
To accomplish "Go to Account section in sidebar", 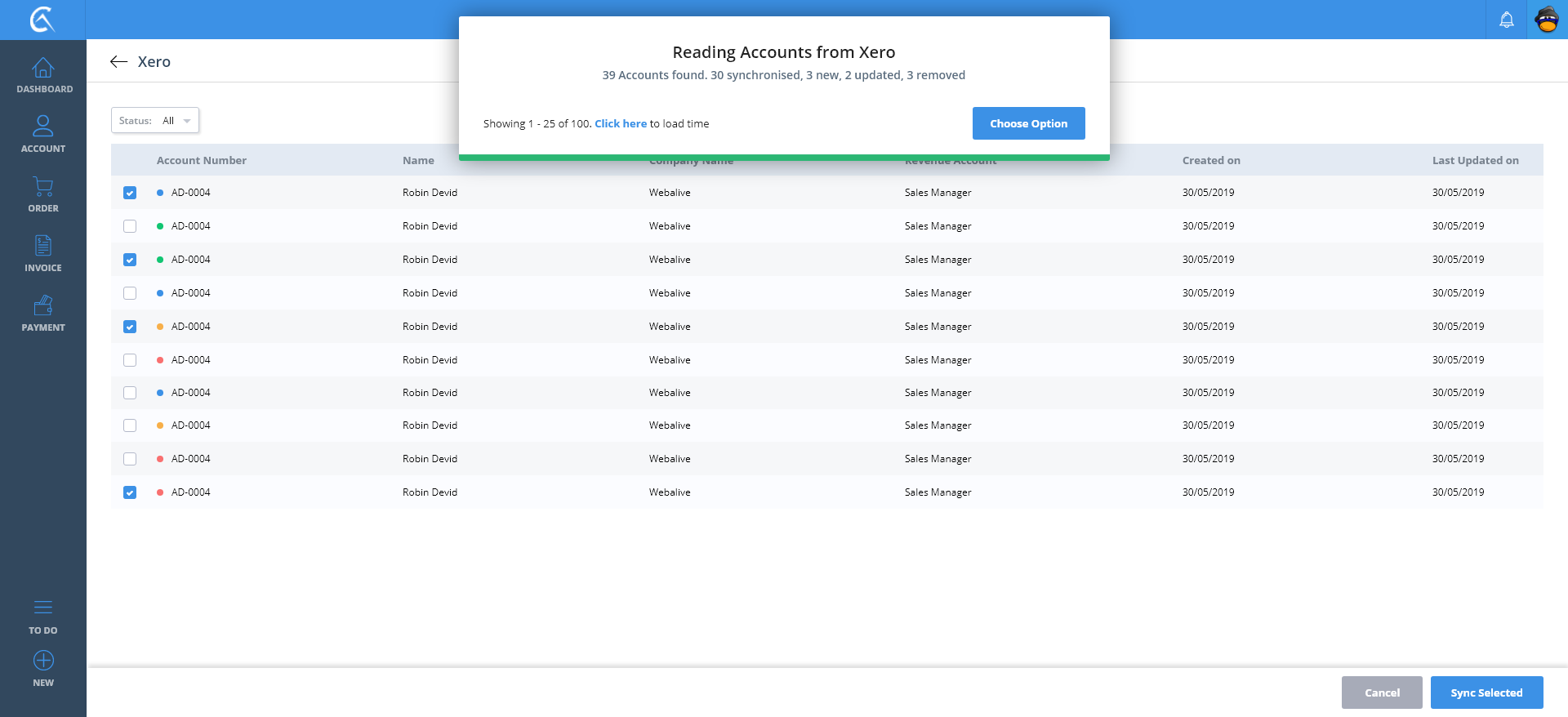I will point(43,127).
